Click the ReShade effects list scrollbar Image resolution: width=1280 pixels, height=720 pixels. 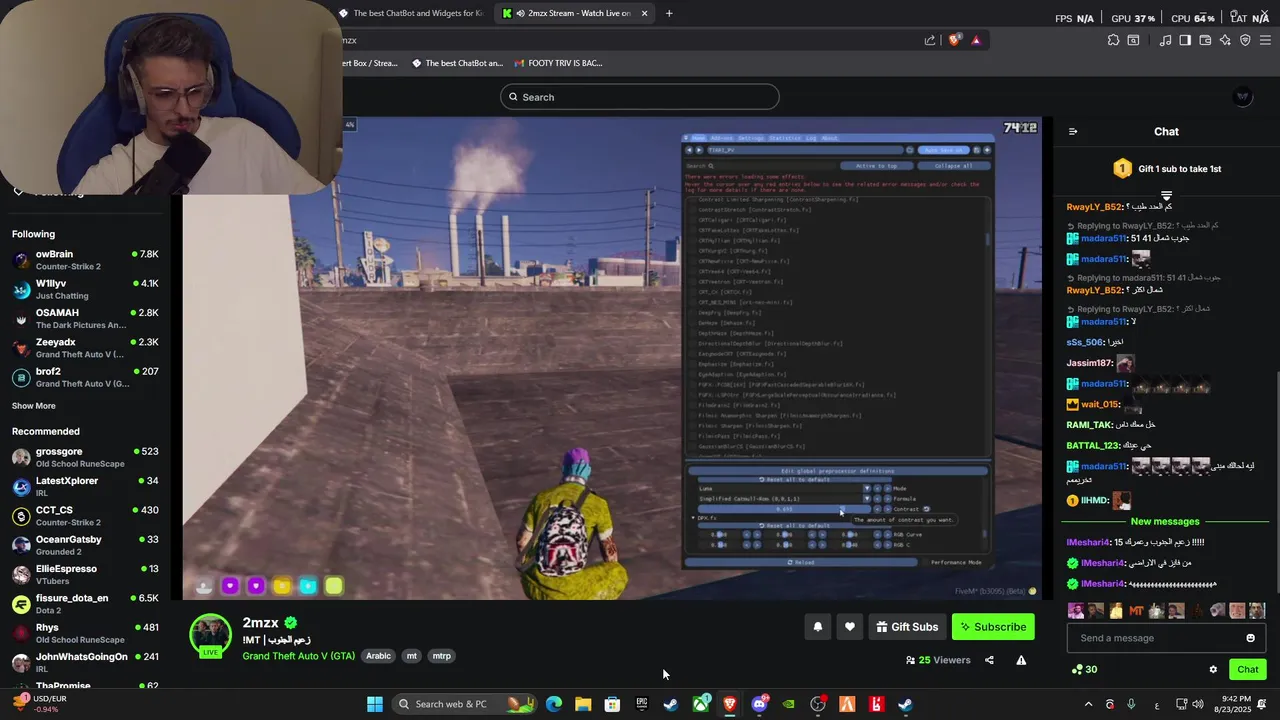coord(988,240)
